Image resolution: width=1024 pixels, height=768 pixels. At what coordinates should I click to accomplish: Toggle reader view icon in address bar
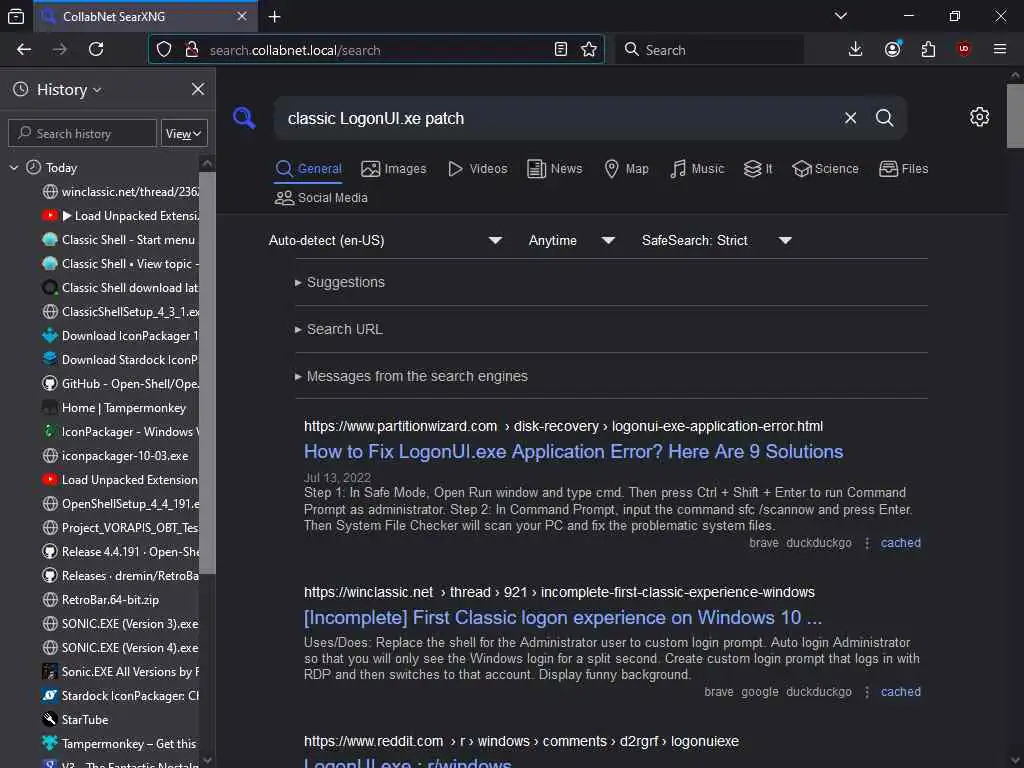tap(560, 50)
